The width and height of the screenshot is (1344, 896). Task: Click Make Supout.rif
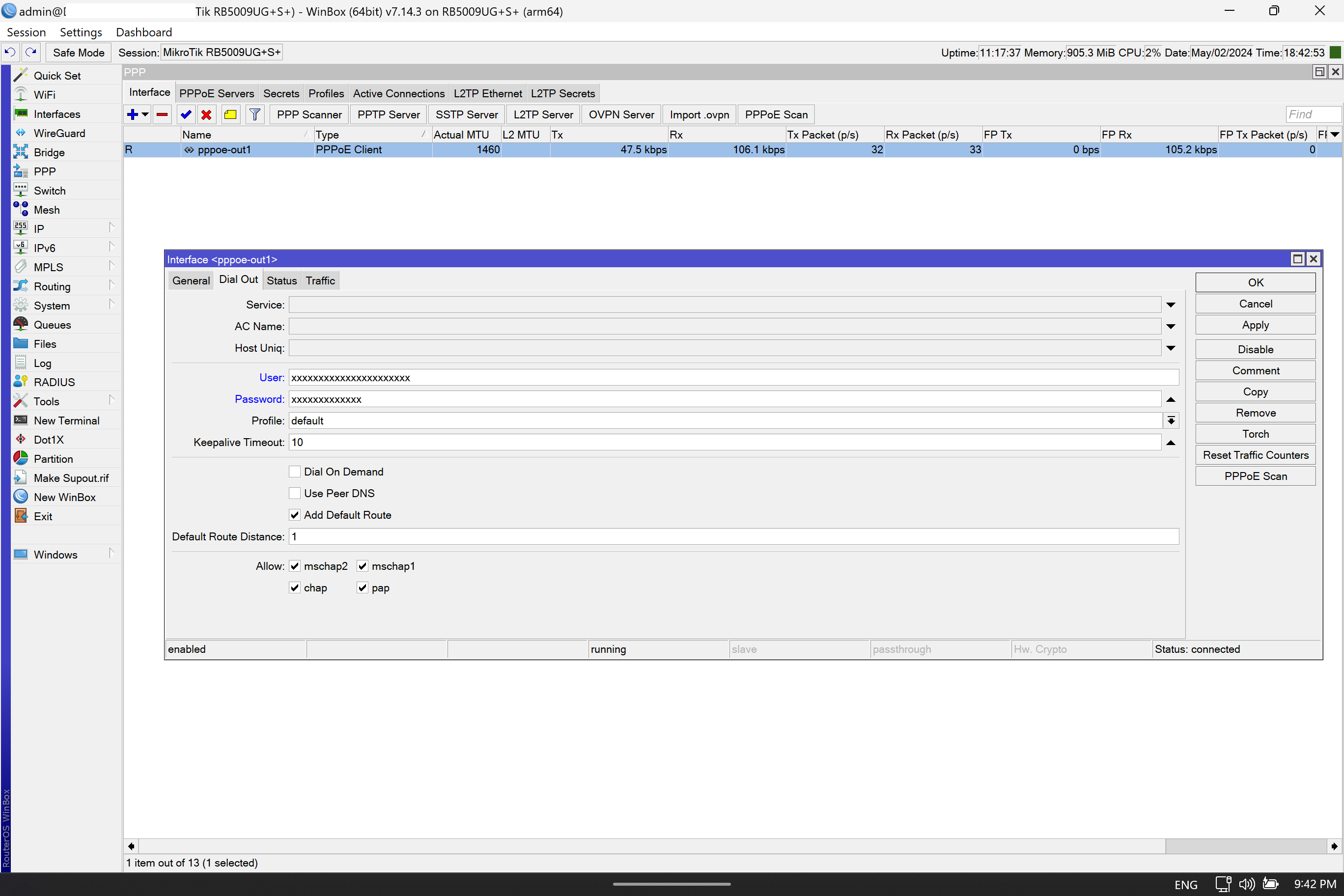click(x=71, y=477)
